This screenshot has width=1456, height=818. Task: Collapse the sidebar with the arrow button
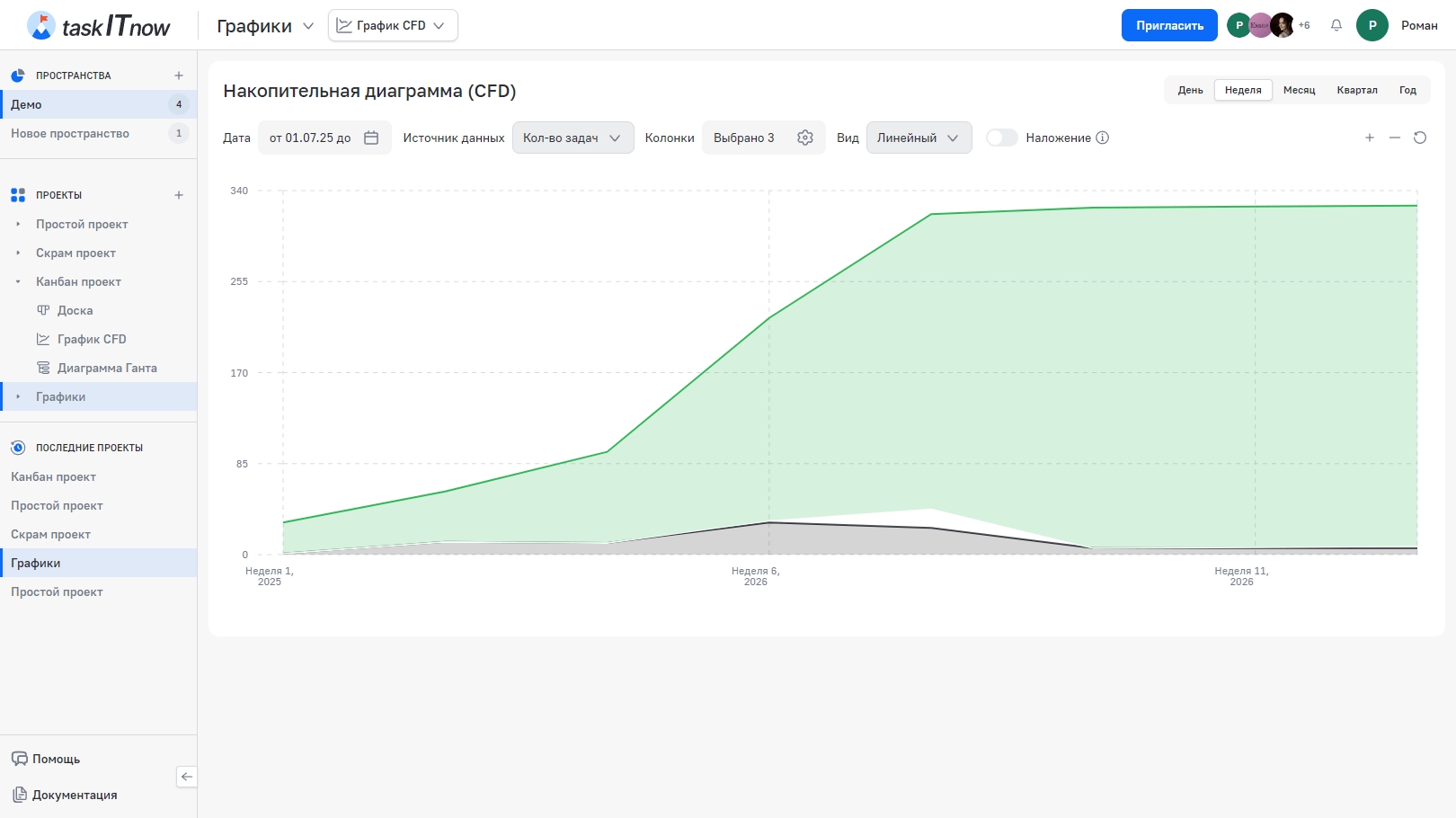click(x=186, y=777)
